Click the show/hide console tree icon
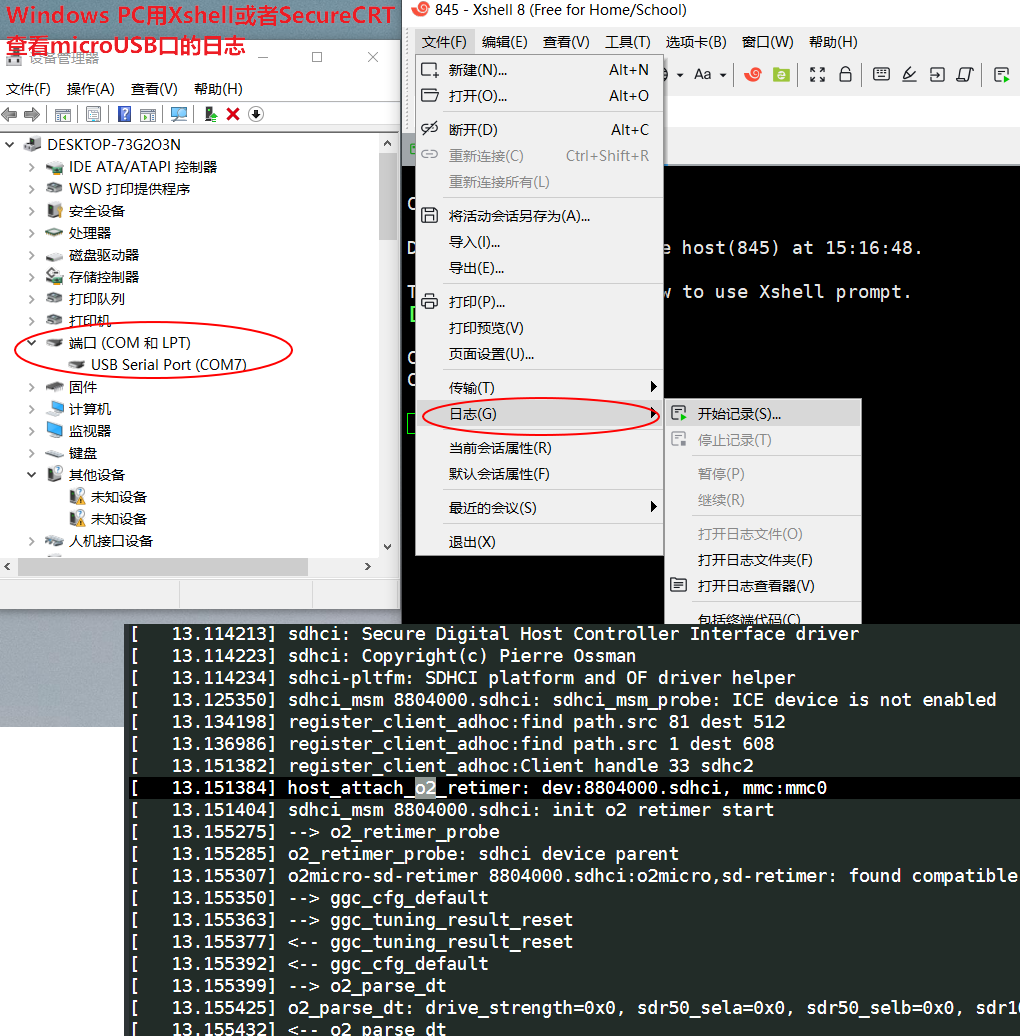 pos(63,114)
